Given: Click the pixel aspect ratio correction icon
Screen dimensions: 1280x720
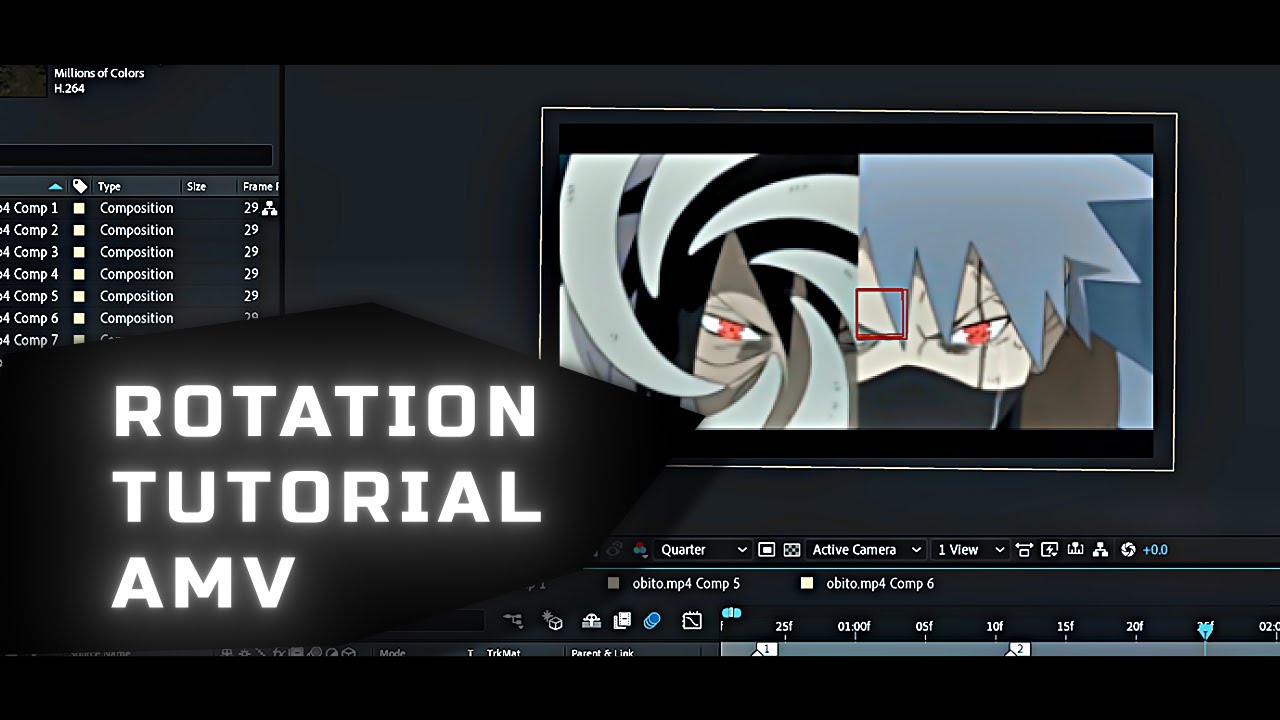Looking at the screenshot, I should point(1024,550).
